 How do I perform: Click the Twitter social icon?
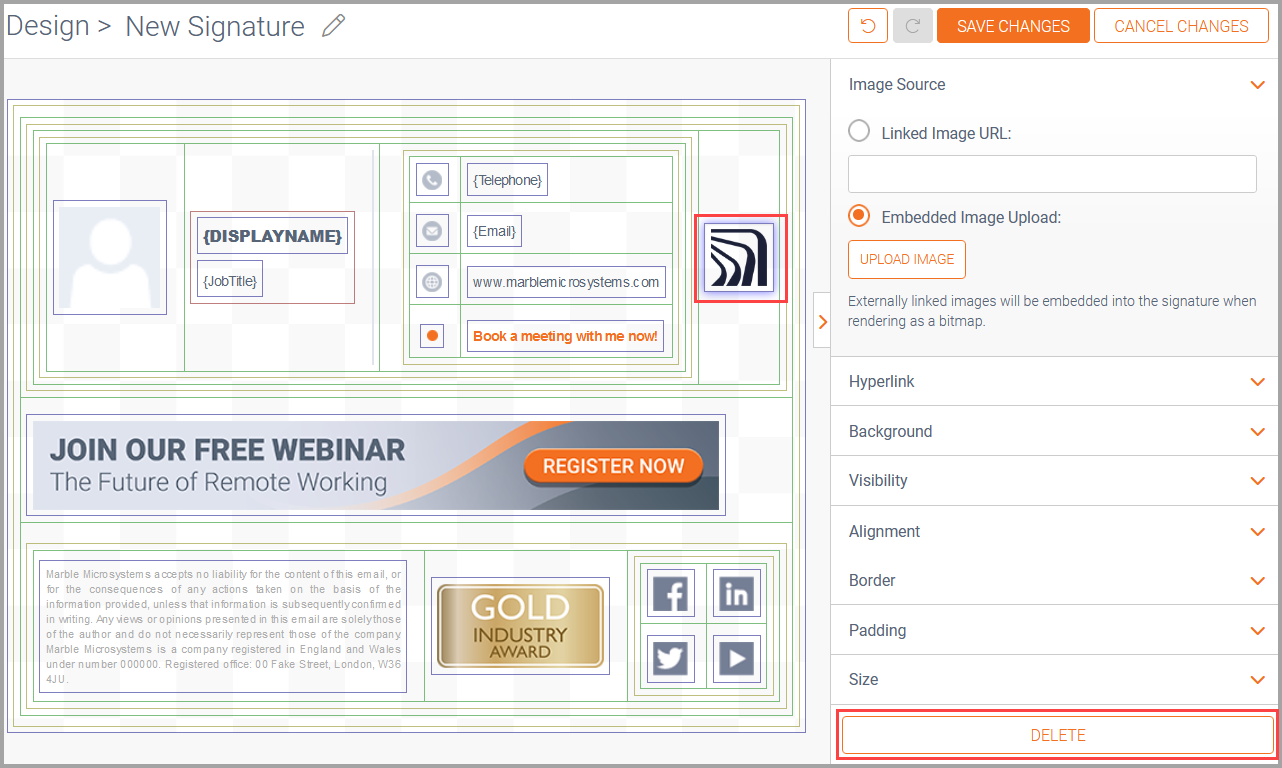[670, 659]
